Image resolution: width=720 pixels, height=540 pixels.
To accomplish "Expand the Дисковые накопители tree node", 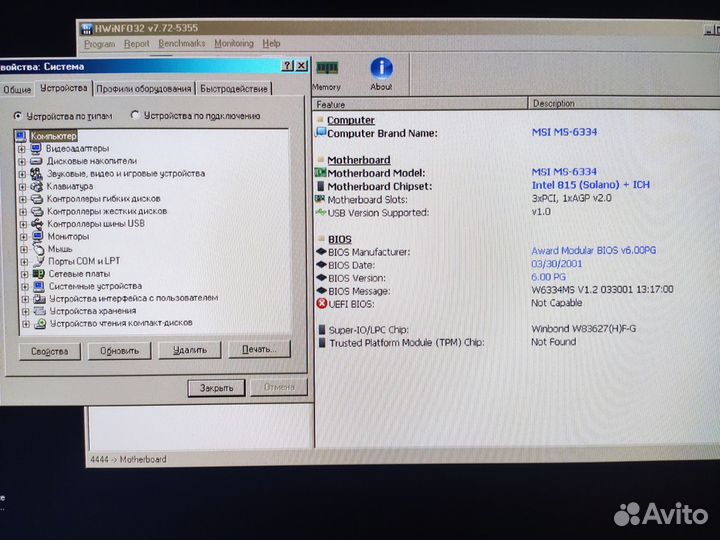I will [x=22, y=162].
